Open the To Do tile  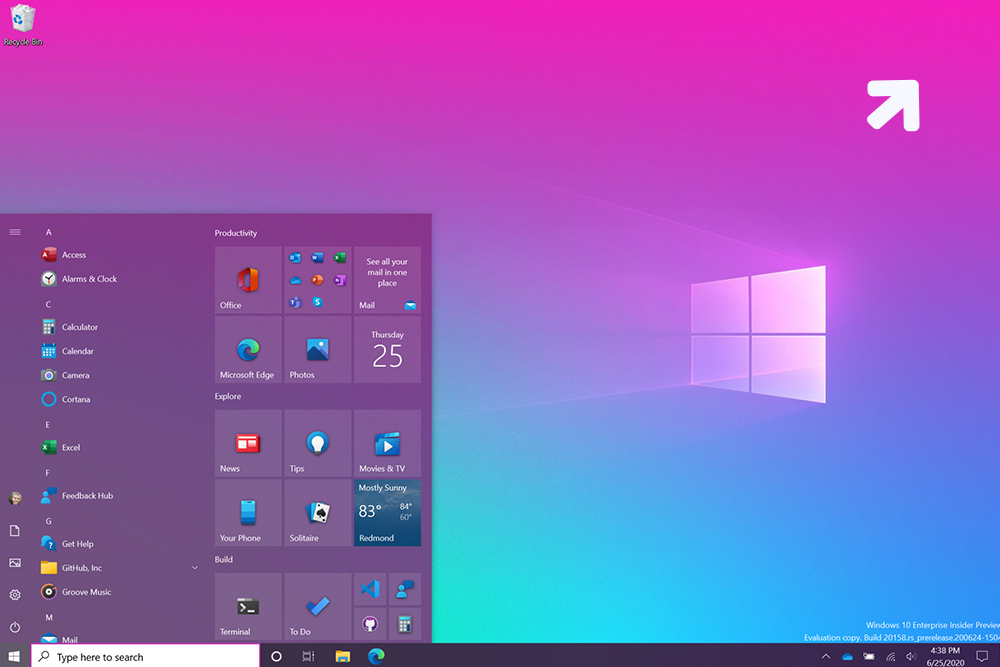coord(318,606)
